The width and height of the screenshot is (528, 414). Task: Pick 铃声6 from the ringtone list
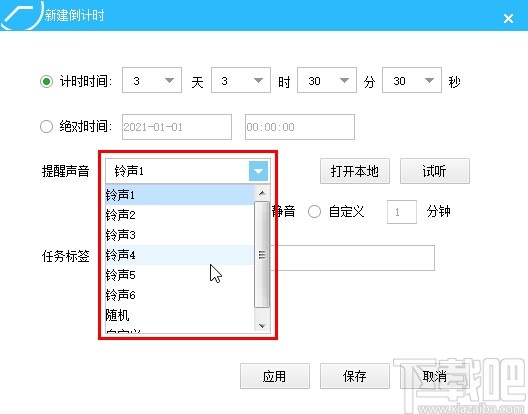(180, 295)
